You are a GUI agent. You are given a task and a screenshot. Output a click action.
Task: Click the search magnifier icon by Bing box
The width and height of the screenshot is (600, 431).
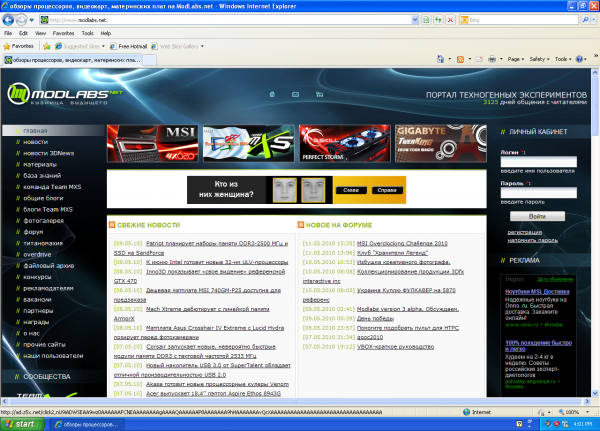click(x=585, y=20)
